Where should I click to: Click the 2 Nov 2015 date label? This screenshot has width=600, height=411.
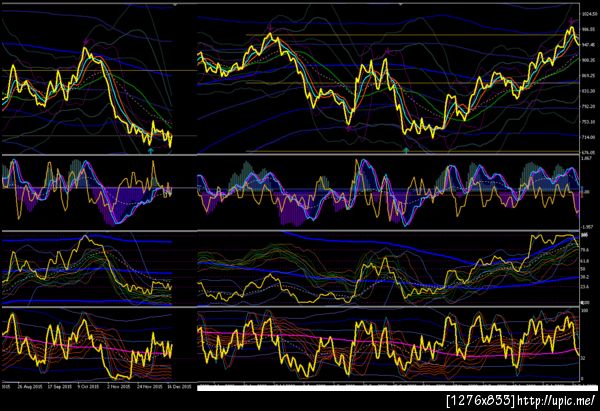point(118,387)
